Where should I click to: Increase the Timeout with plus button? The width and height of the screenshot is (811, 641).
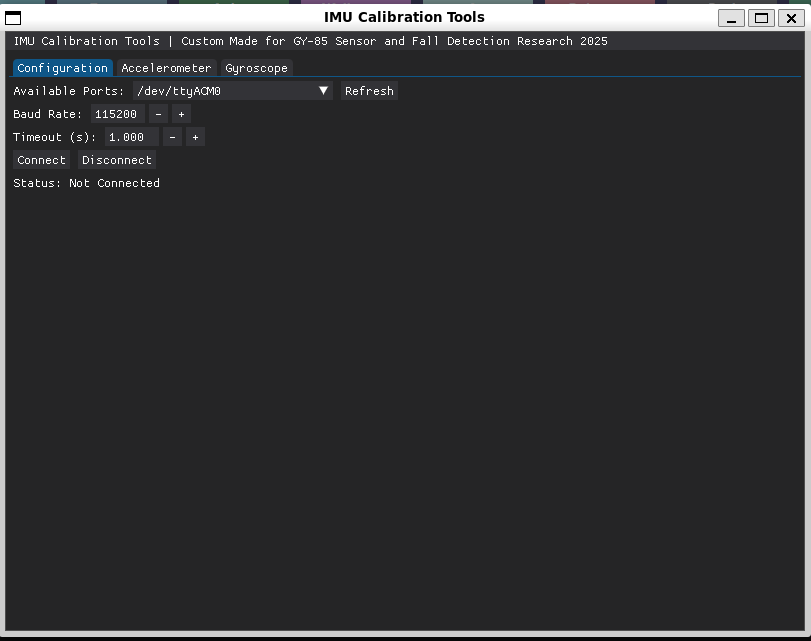195,137
